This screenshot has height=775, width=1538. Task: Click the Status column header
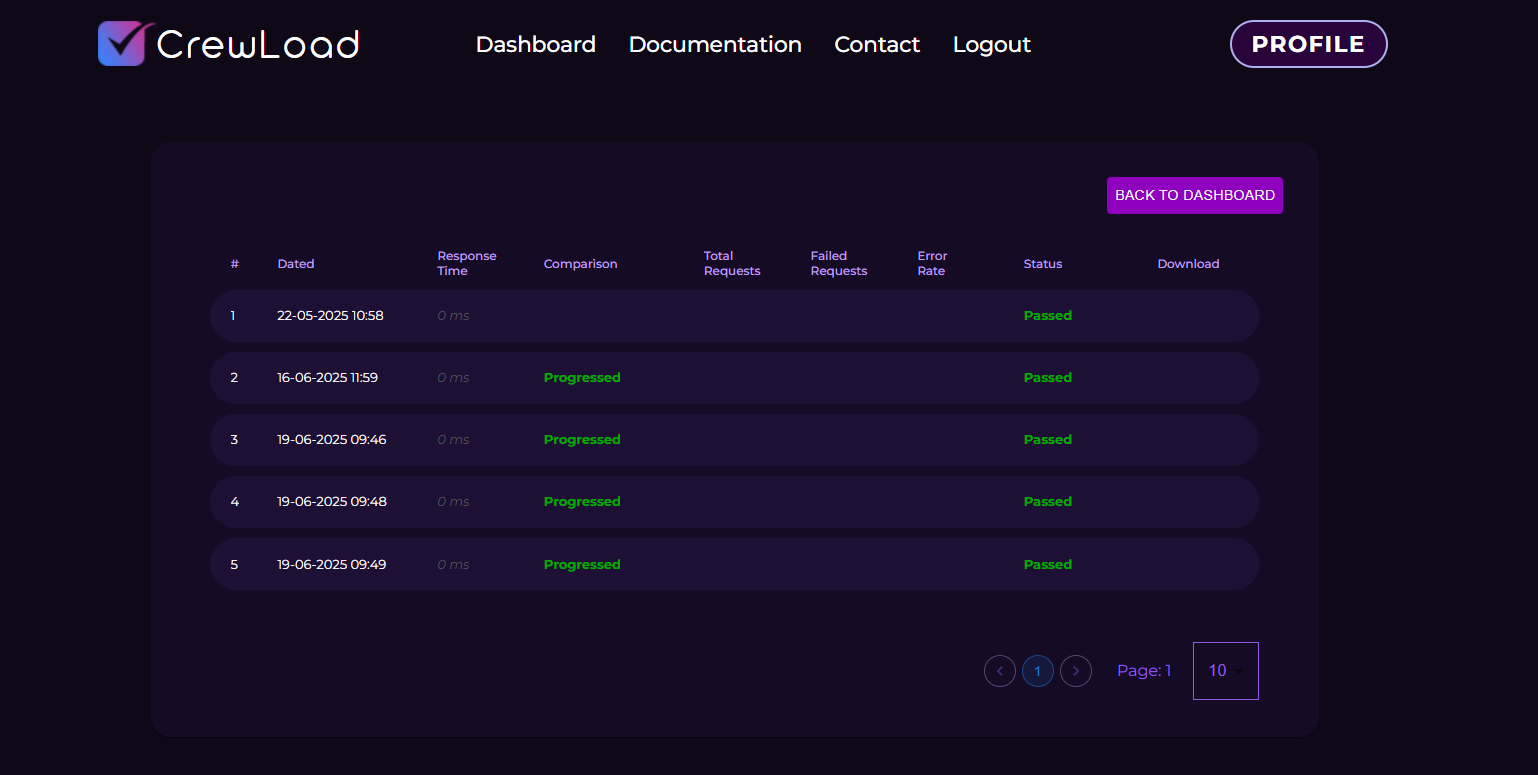tap(1042, 264)
